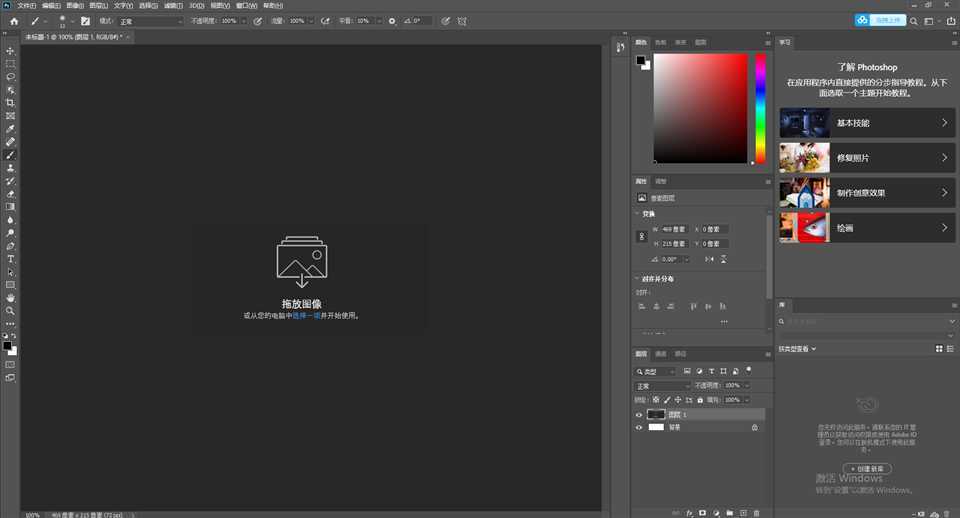
Task: Create a new group folder icon
Action: pos(730,512)
